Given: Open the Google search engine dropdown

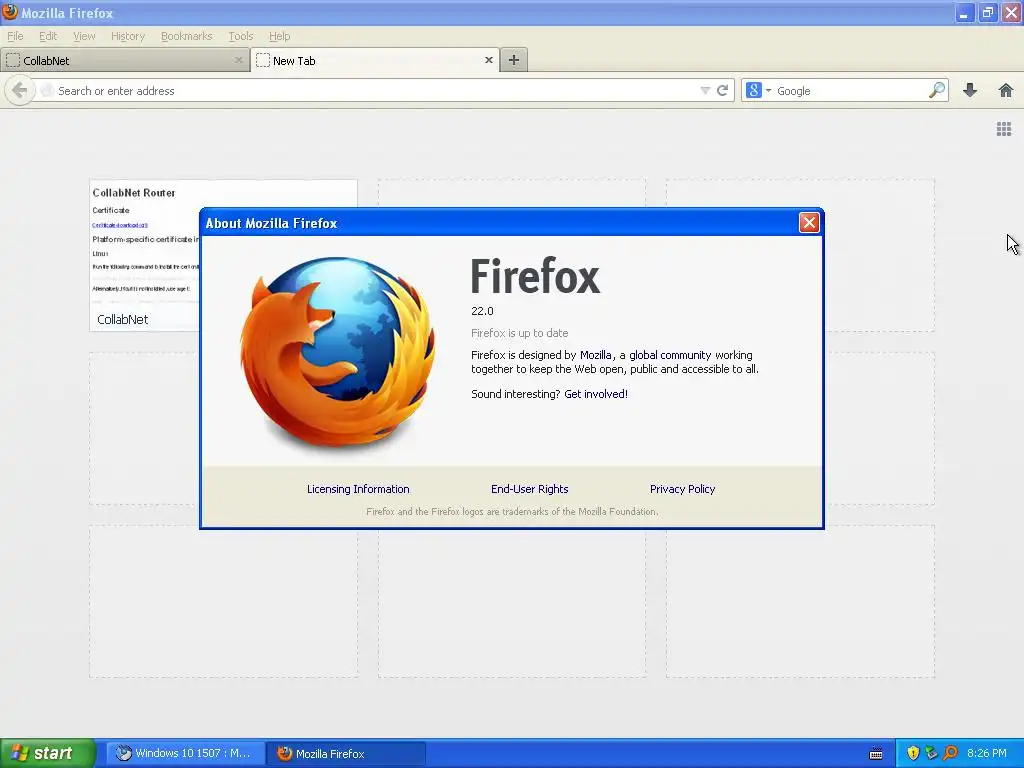Looking at the screenshot, I should point(759,90).
